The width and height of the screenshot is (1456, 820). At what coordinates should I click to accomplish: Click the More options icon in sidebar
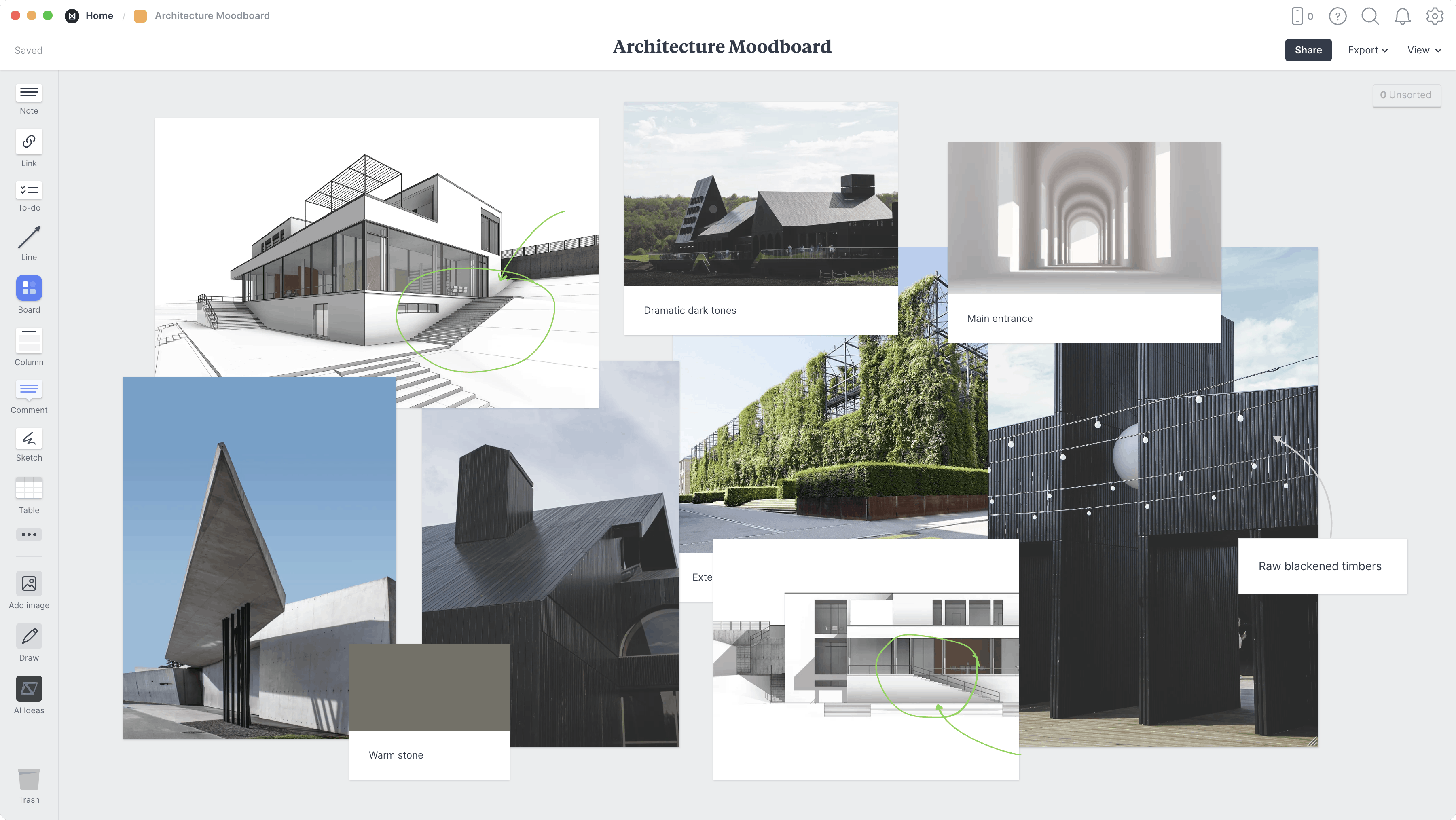[x=29, y=534]
